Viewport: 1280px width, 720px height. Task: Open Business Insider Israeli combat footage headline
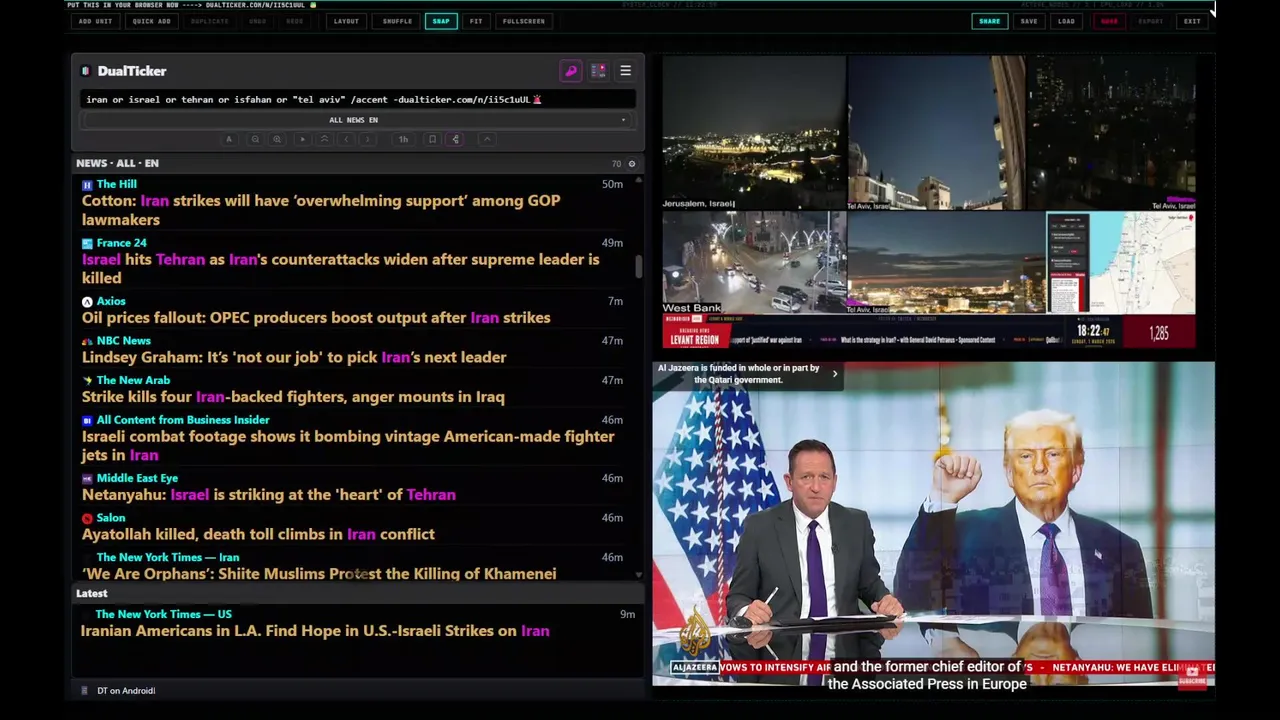[348, 445]
